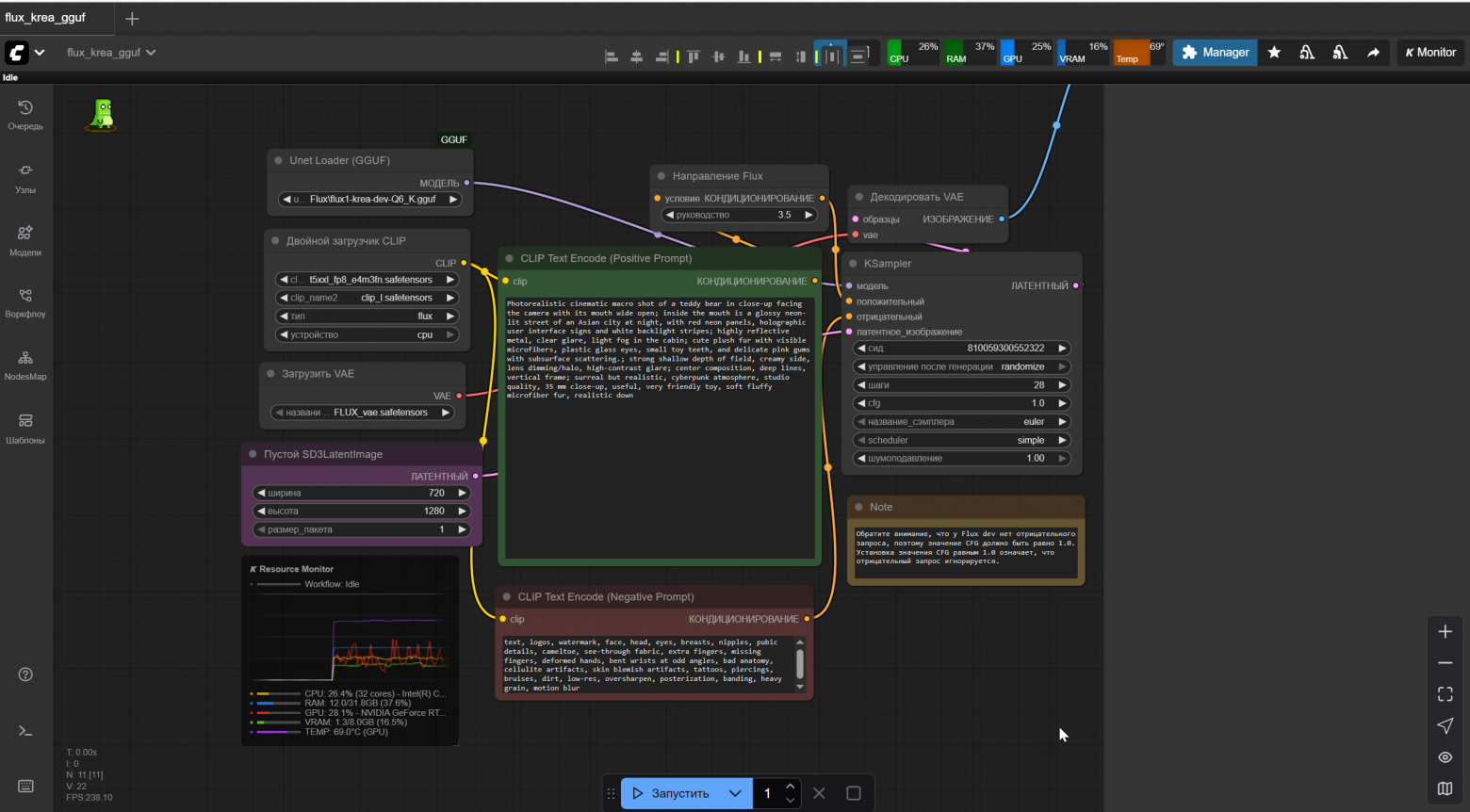The height and width of the screenshot is (812, 1470).
Task: Open the minimap icon at bottom right
Action: click(1445, 789)
